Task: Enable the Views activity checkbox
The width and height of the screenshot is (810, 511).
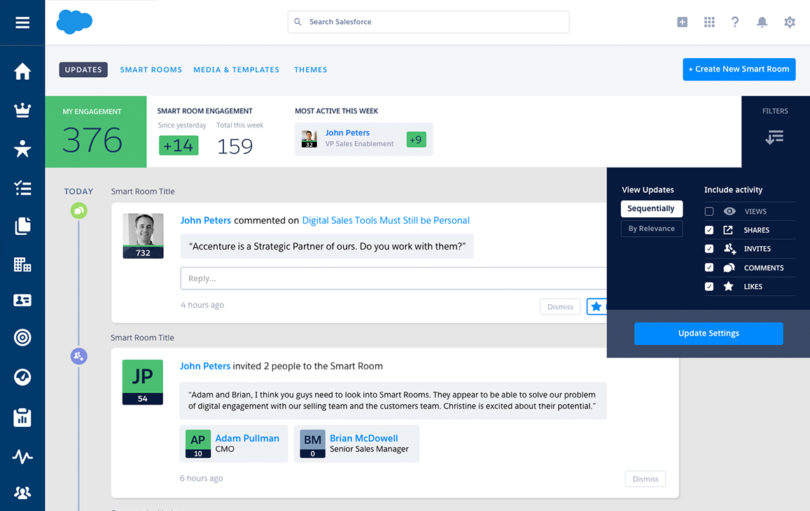Action: pos(709,211)
